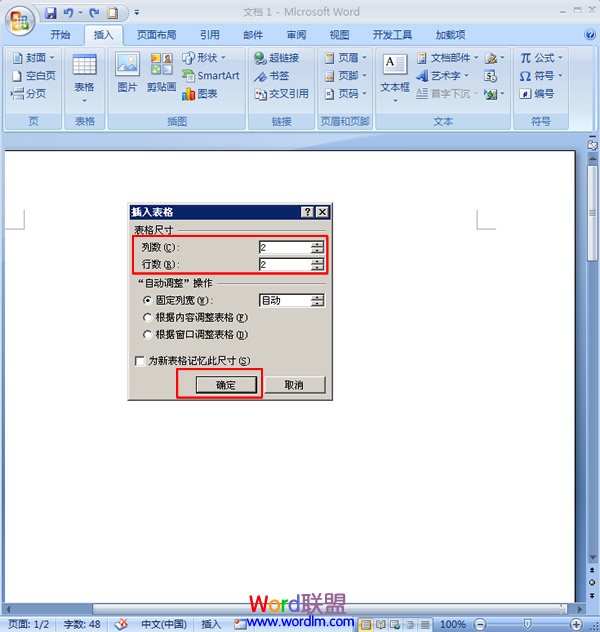This screenshot has width=600, height=632.
Task: Click the page count 页面: 1/2
Action: [29, 624]
